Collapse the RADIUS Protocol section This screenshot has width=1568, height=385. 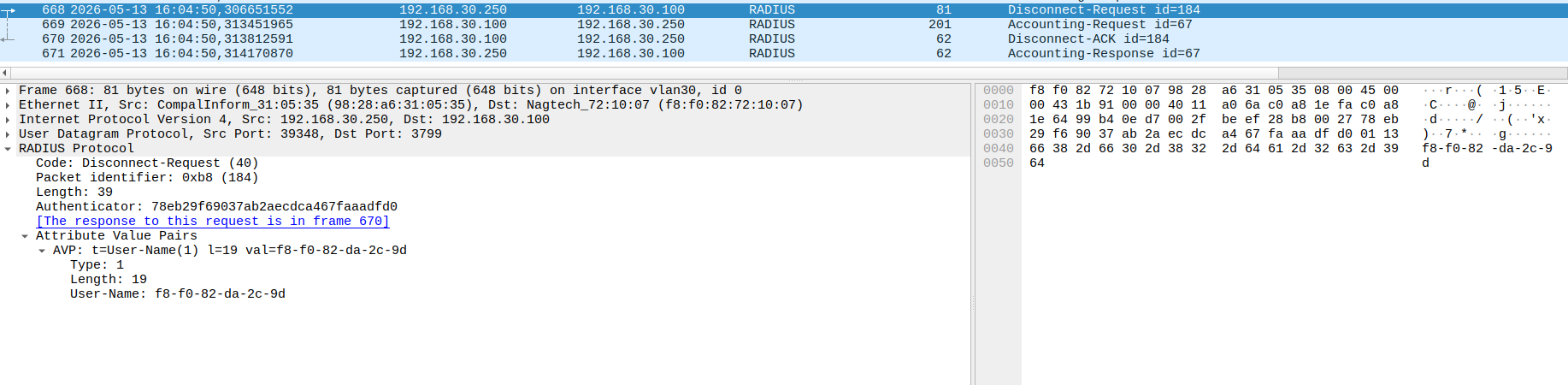coord(8,149)
